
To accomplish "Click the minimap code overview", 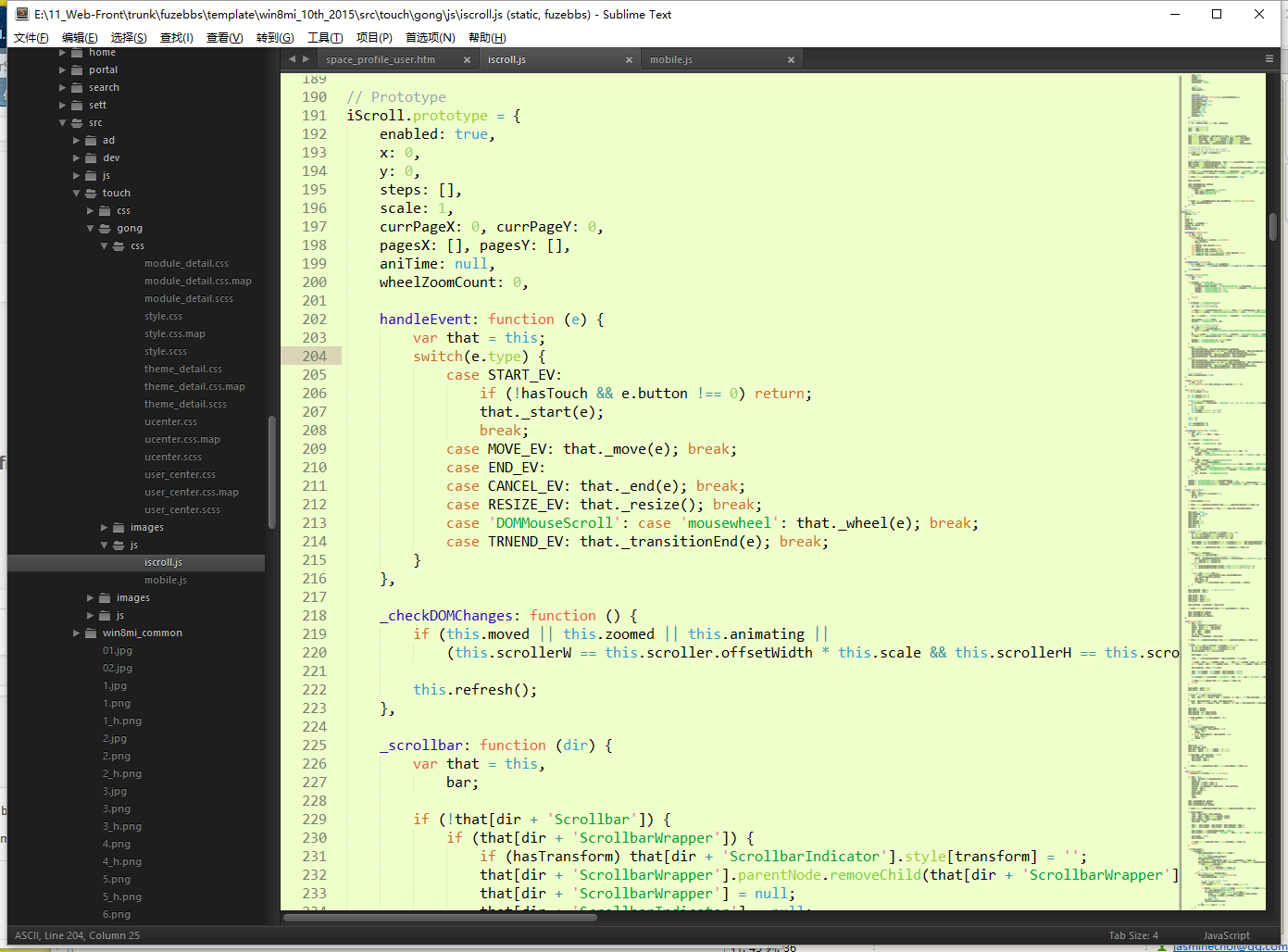I will [1224, 491].
